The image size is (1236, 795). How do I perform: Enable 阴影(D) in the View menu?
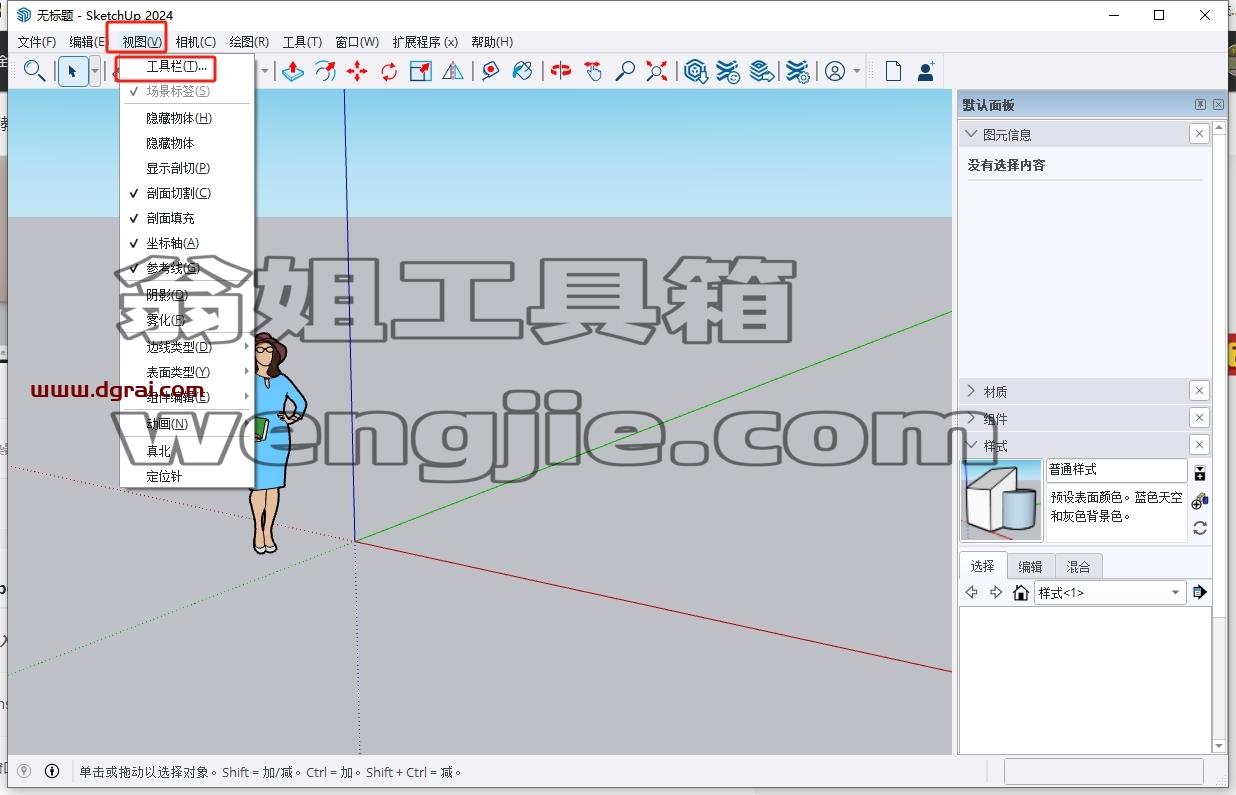pyautogui.click(x=186, y=295)
